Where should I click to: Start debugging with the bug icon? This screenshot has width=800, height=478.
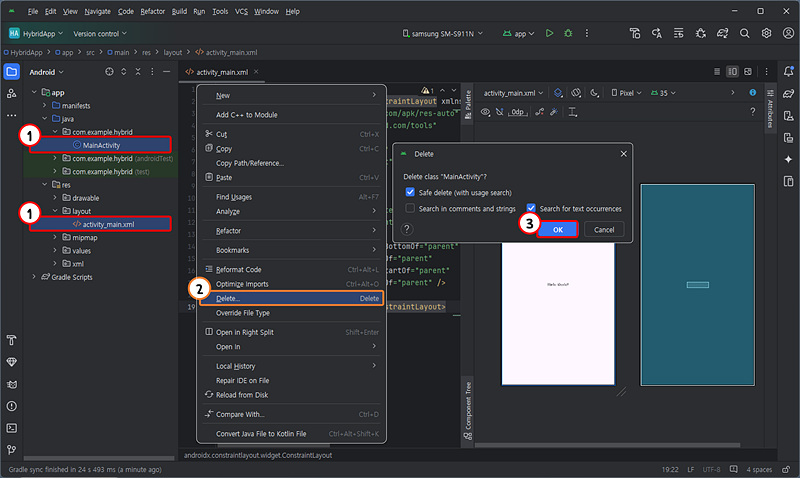coord(568,33)
